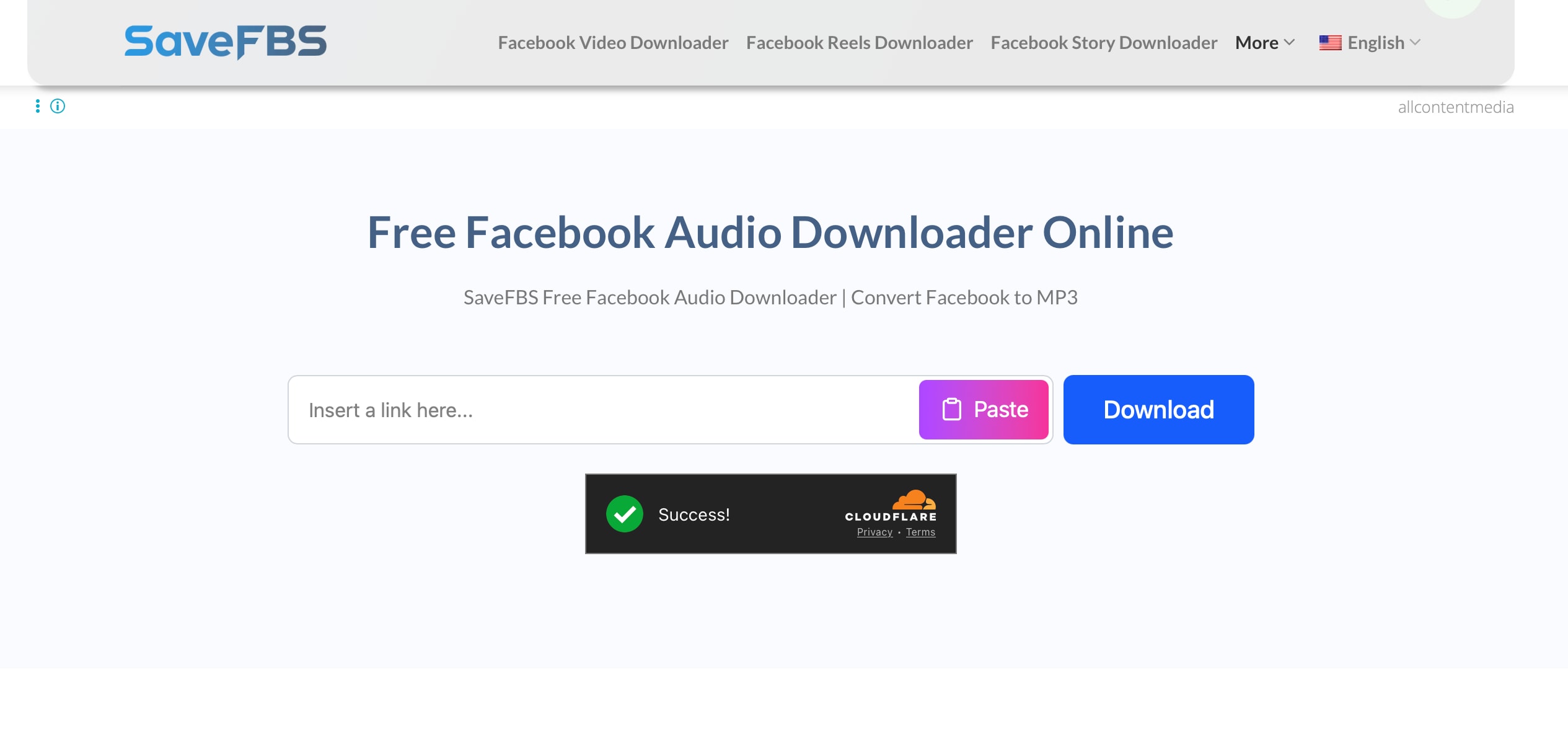Click the green checkmark in the Cloudflare widget
The height and width of the screenshot is (750, 1568).
[x=625, y=514]
